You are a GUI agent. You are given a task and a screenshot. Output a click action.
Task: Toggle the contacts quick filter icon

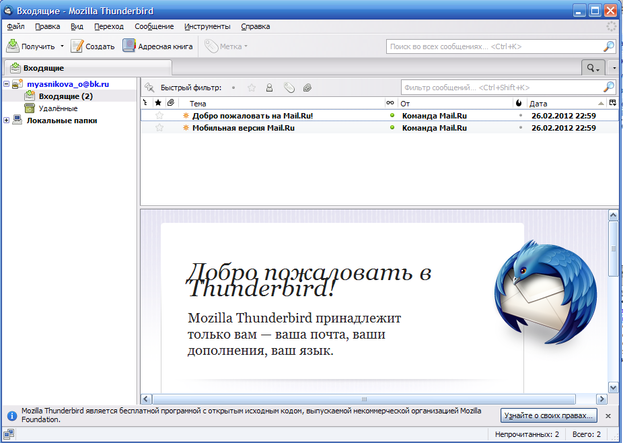pos(270,88)
